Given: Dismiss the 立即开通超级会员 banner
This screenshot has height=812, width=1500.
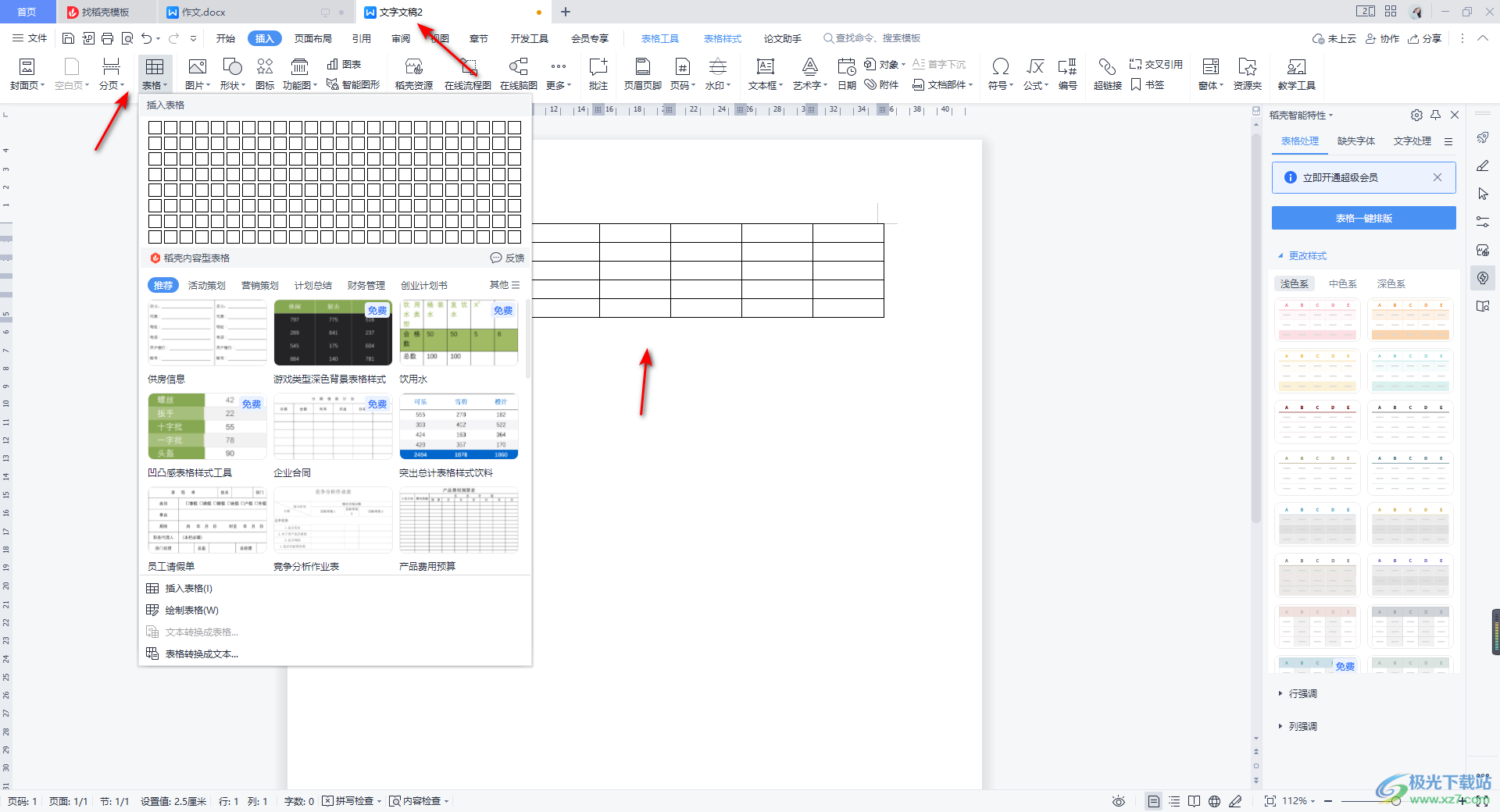Looking at the screenshot, I should [x=1437, y=177].
